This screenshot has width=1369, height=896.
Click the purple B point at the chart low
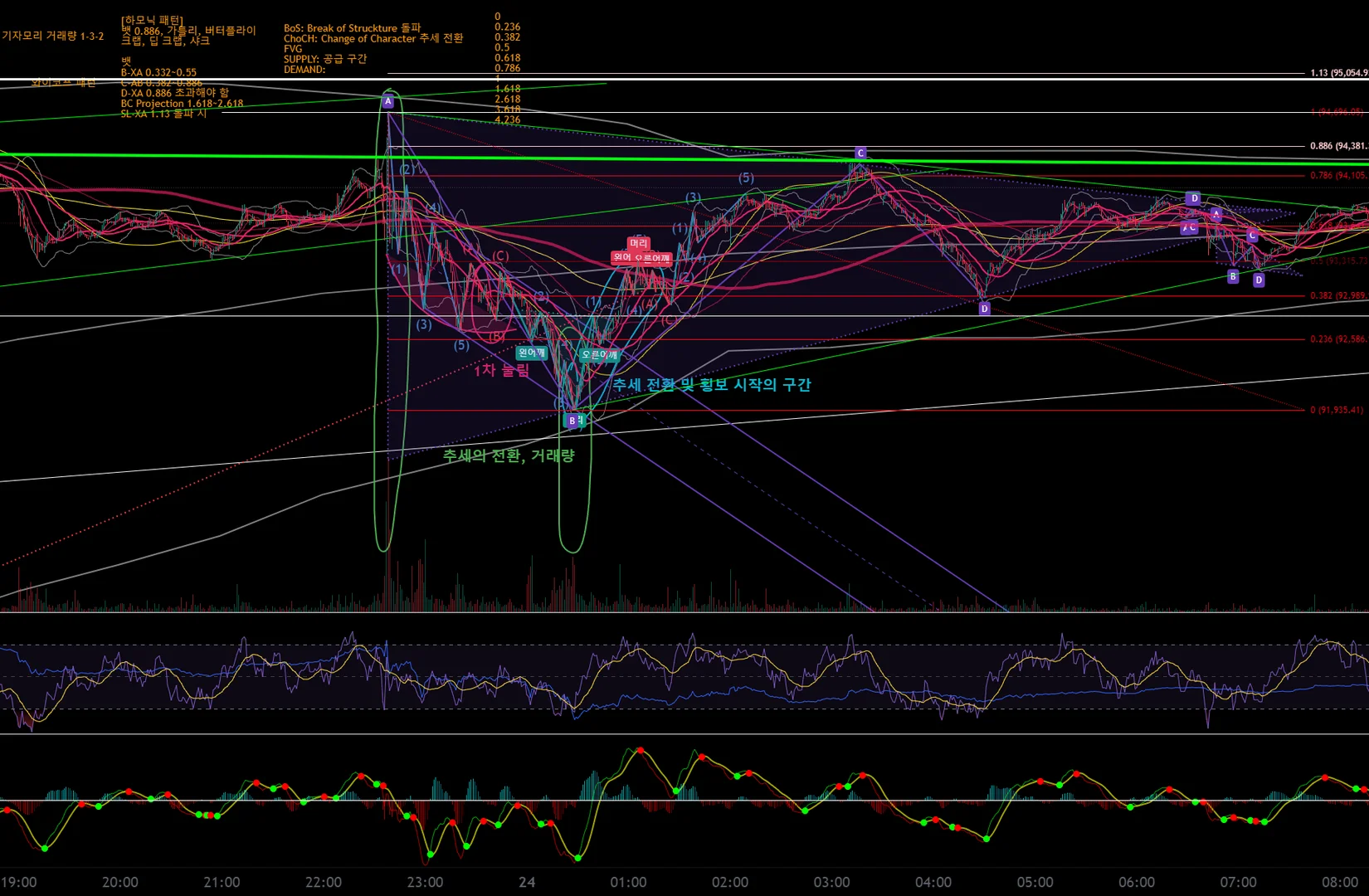572,421
